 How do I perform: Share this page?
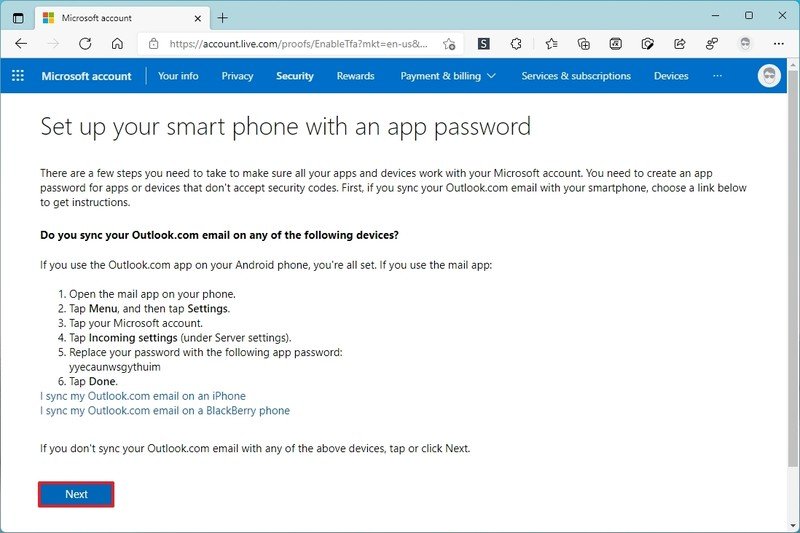tap(680, 44)
